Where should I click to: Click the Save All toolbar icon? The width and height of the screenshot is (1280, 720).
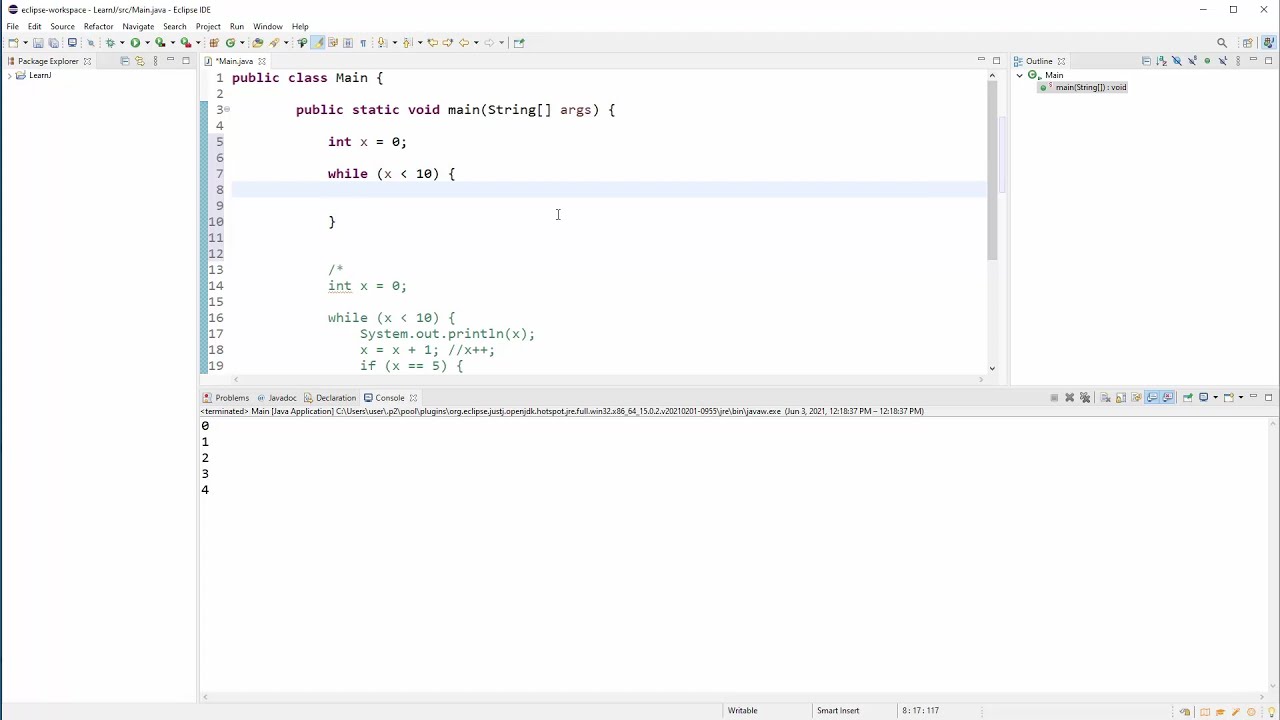[x=54, y=42]
